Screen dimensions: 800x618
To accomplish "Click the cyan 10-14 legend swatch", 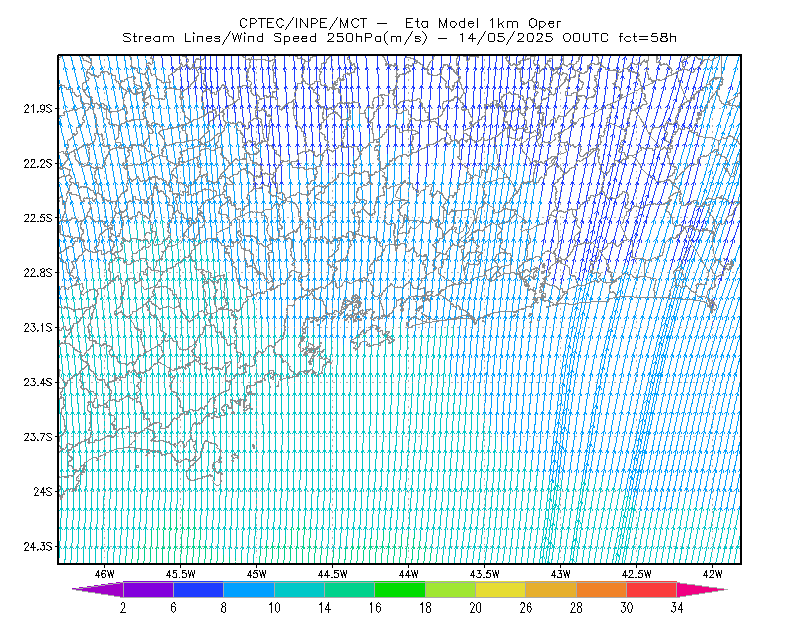I will click(299, 589).
